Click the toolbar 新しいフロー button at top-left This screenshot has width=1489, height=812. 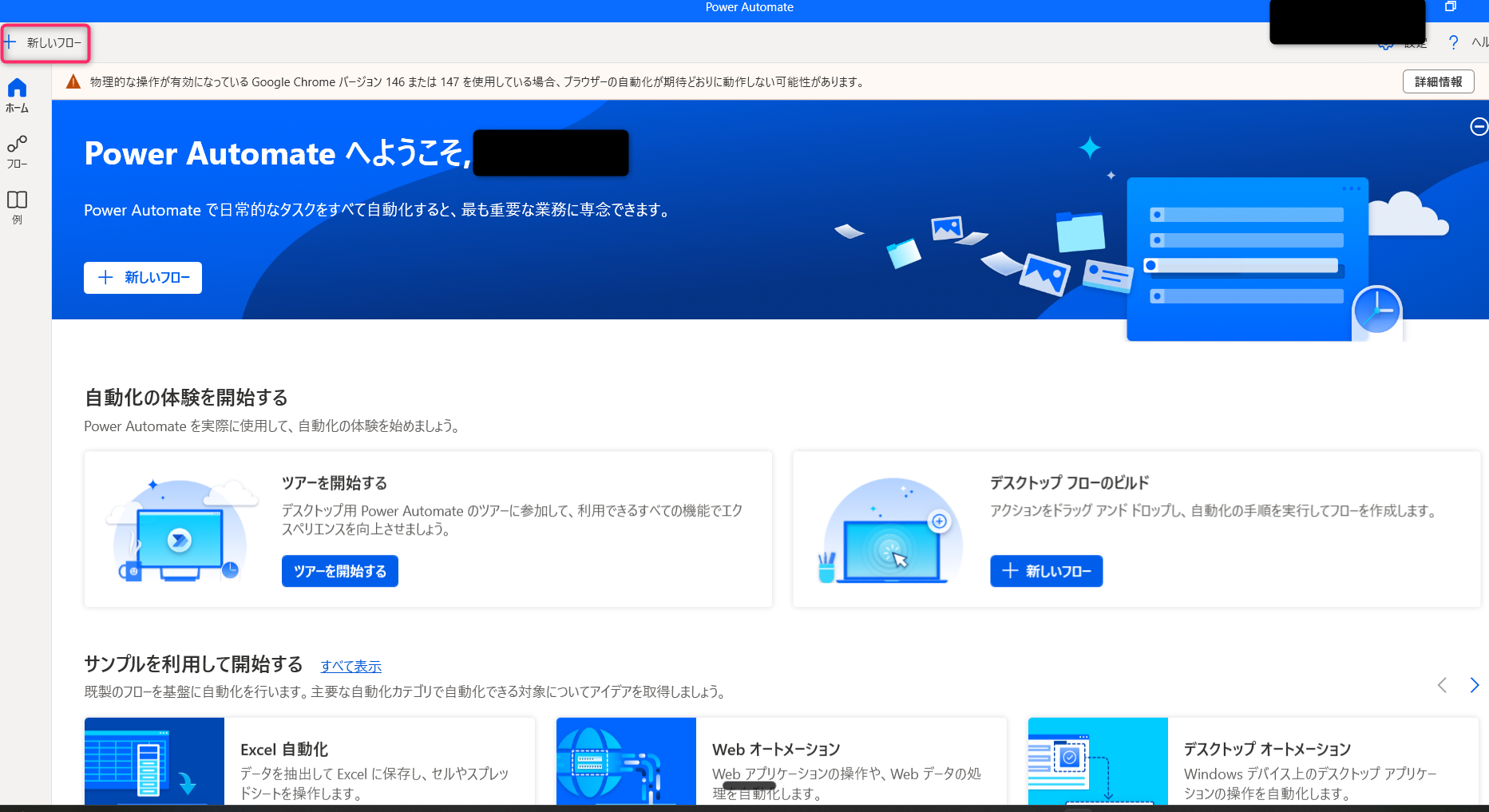(x=45, y=42)
